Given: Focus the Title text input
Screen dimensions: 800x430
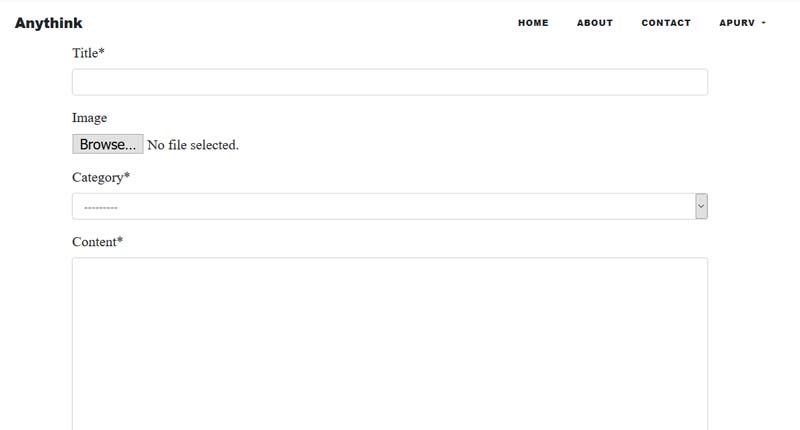Looking at the screenshot, I should pos(390,82).
